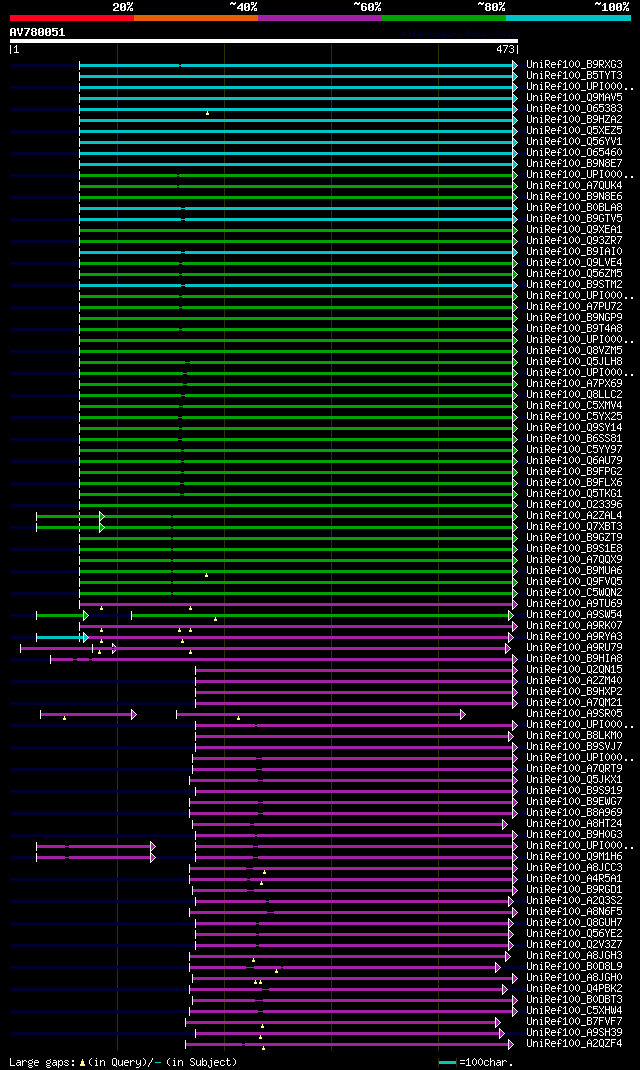Open hit UniRef100_B9RXG3

coord(574,65)
